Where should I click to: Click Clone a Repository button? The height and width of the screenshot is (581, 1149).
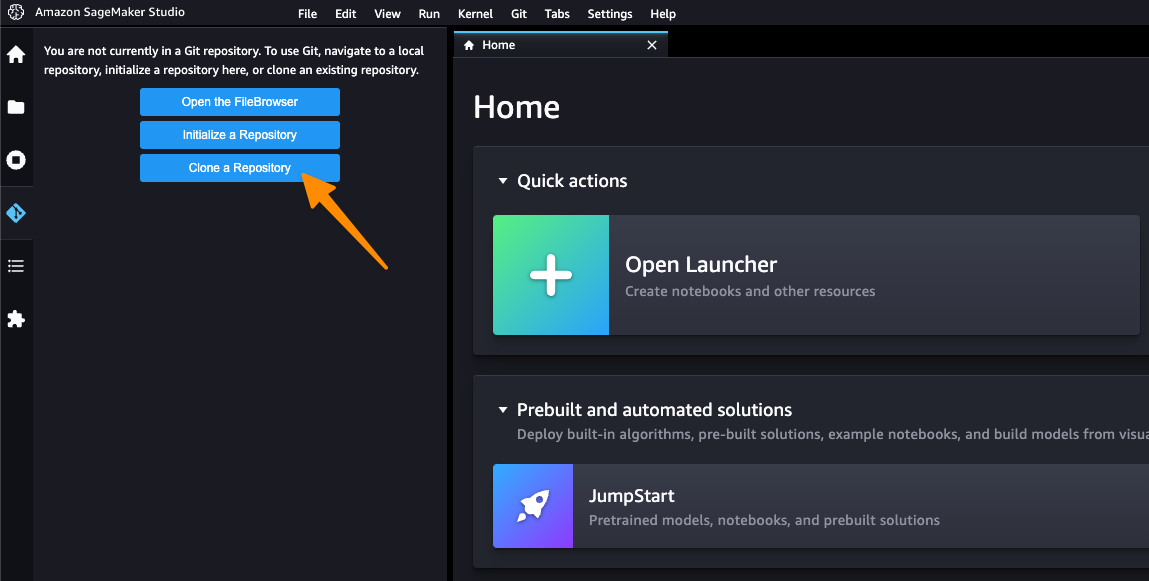coord(240,168)
